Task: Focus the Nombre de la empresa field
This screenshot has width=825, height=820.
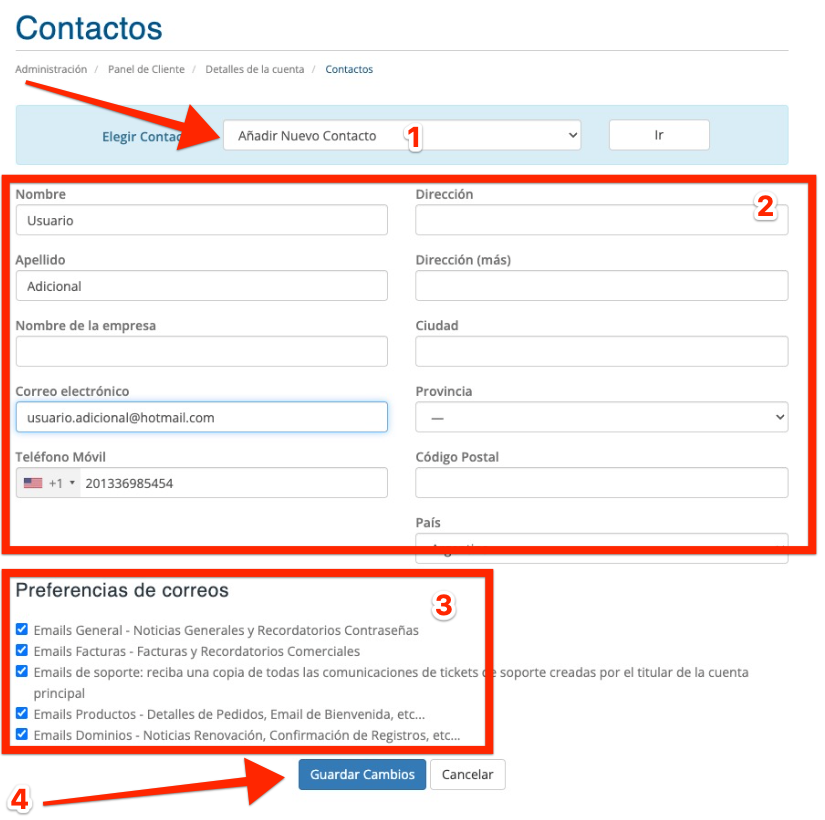Action: click(x=201, y=351)
